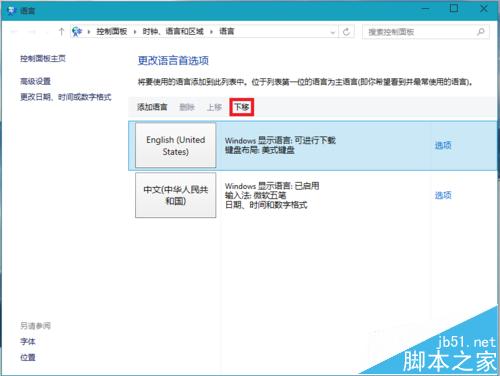Click 键盘布局: 美式键盘 text

pyautogui.click(x=260, y=150)
